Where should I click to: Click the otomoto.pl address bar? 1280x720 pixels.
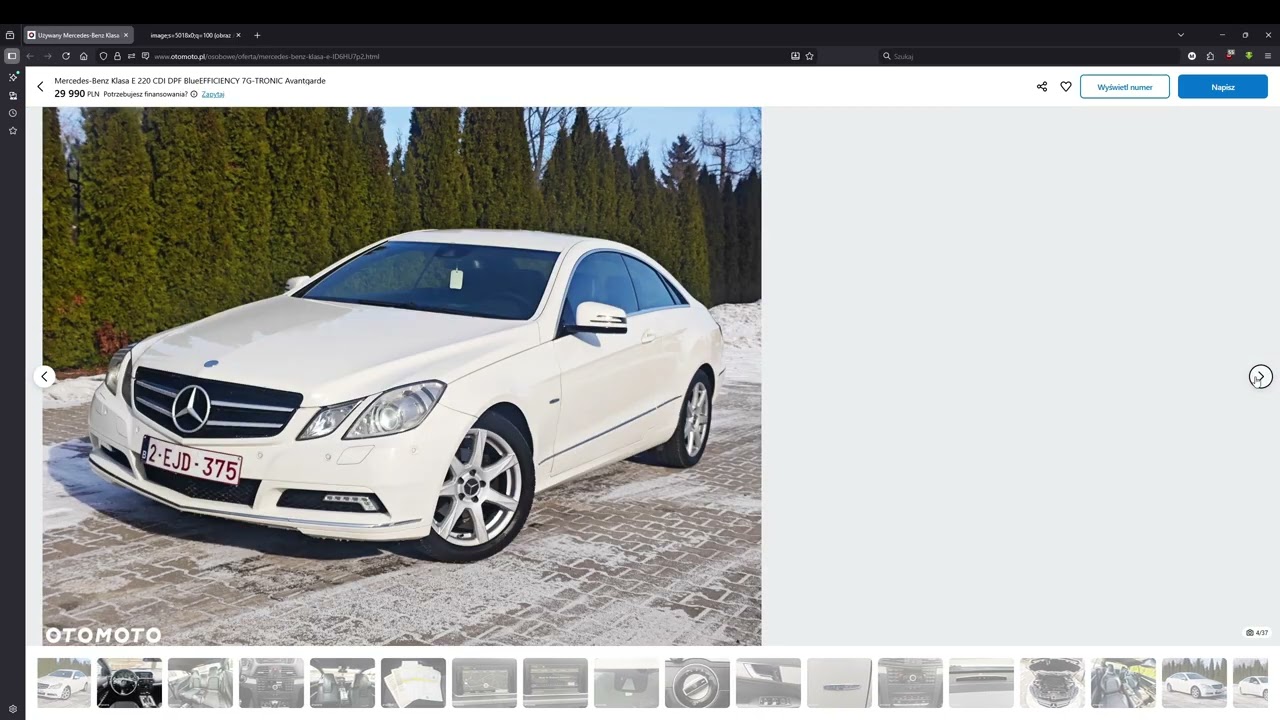pyautogui.click(x=460, y=56)
